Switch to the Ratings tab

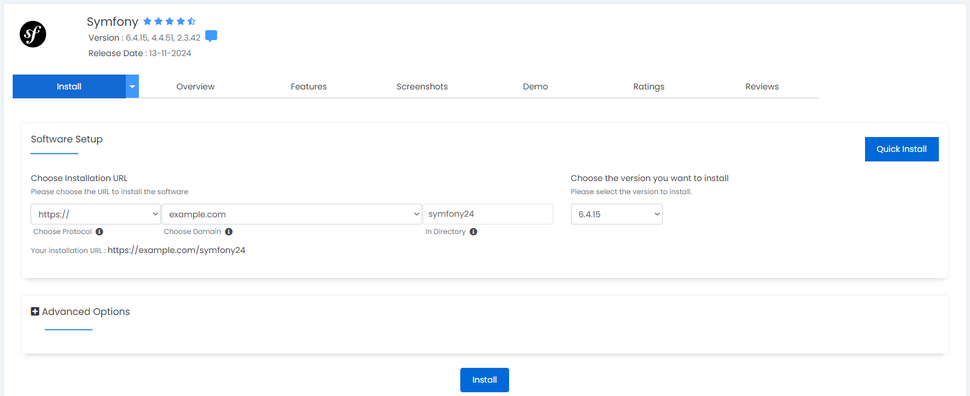(x=649, y=87)
